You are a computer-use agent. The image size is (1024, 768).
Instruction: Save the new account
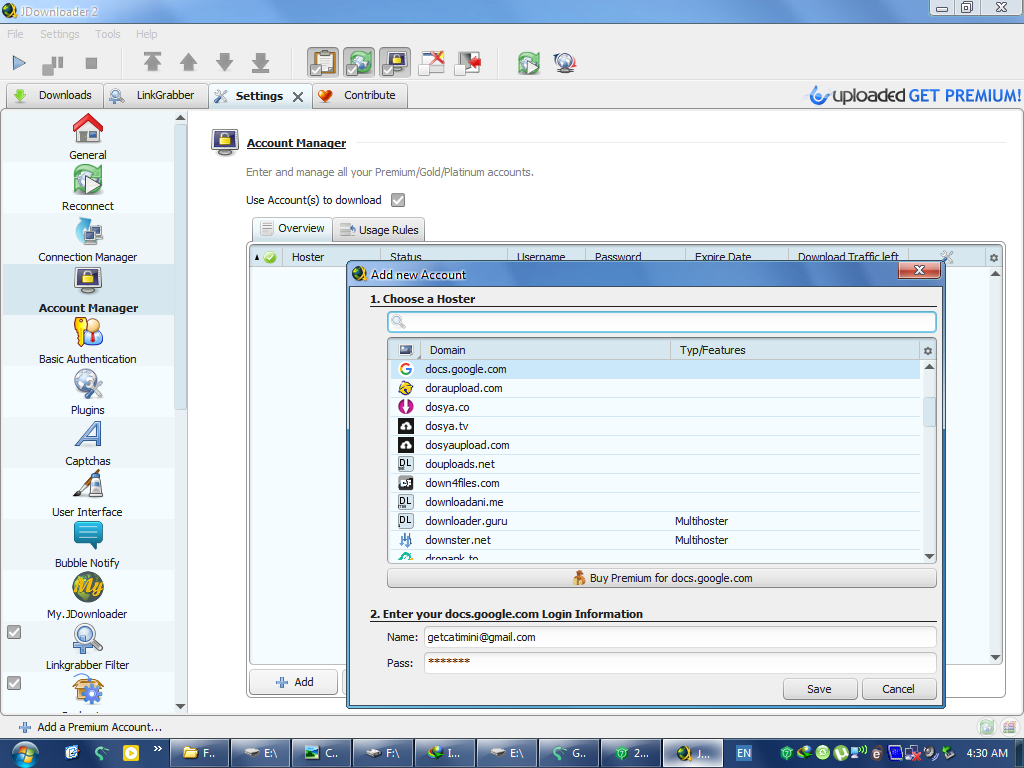click(x=820, y=689)
